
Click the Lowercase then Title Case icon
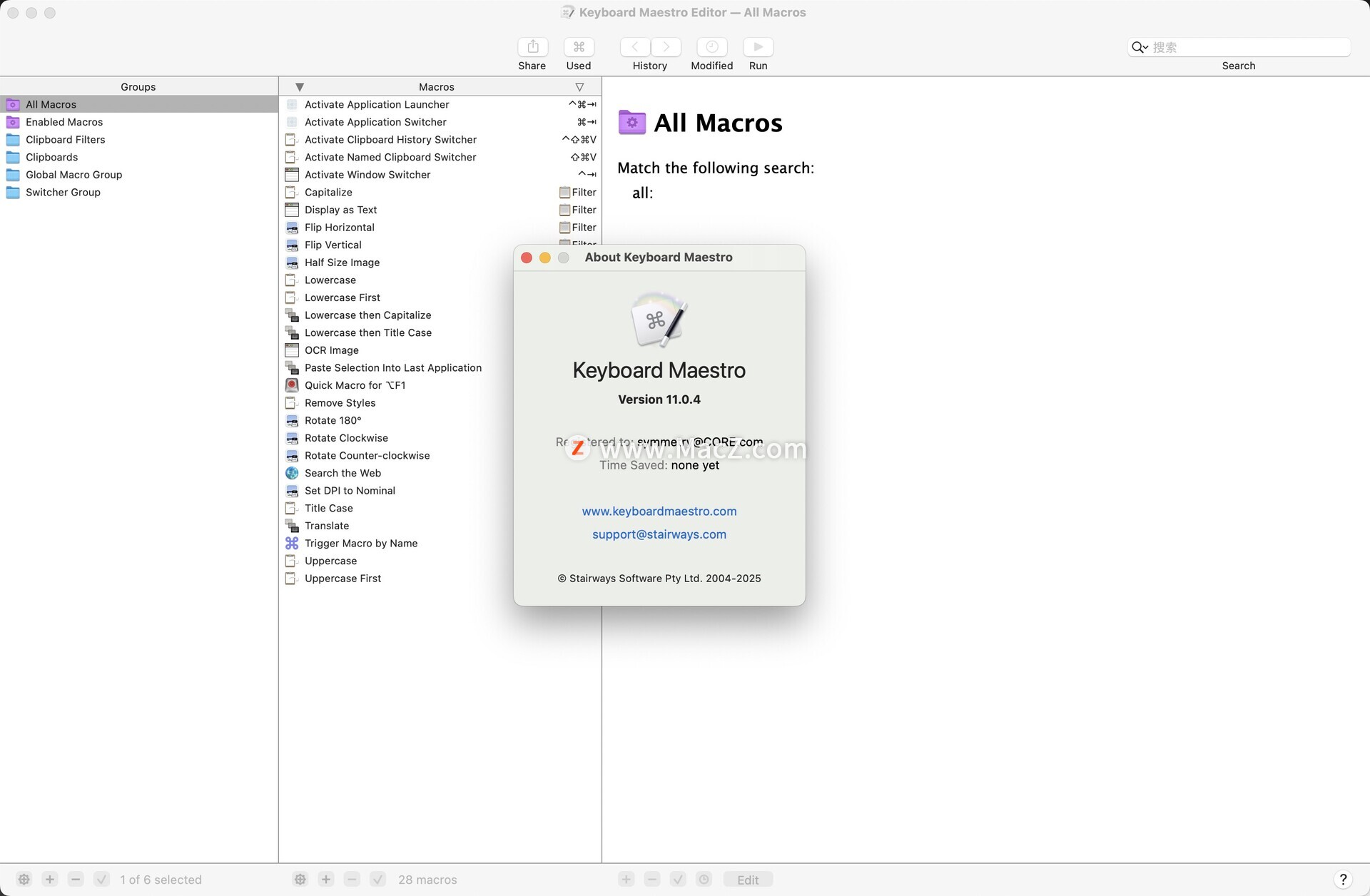click(292, 333)
